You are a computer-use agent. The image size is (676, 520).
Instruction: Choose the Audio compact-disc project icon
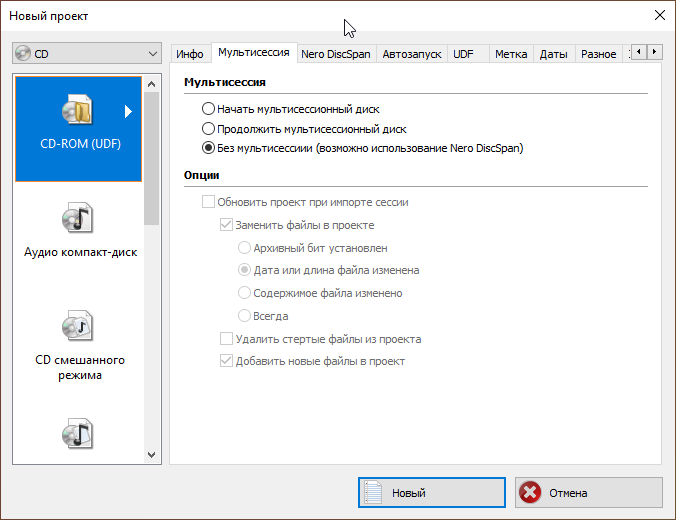[77, 218]
